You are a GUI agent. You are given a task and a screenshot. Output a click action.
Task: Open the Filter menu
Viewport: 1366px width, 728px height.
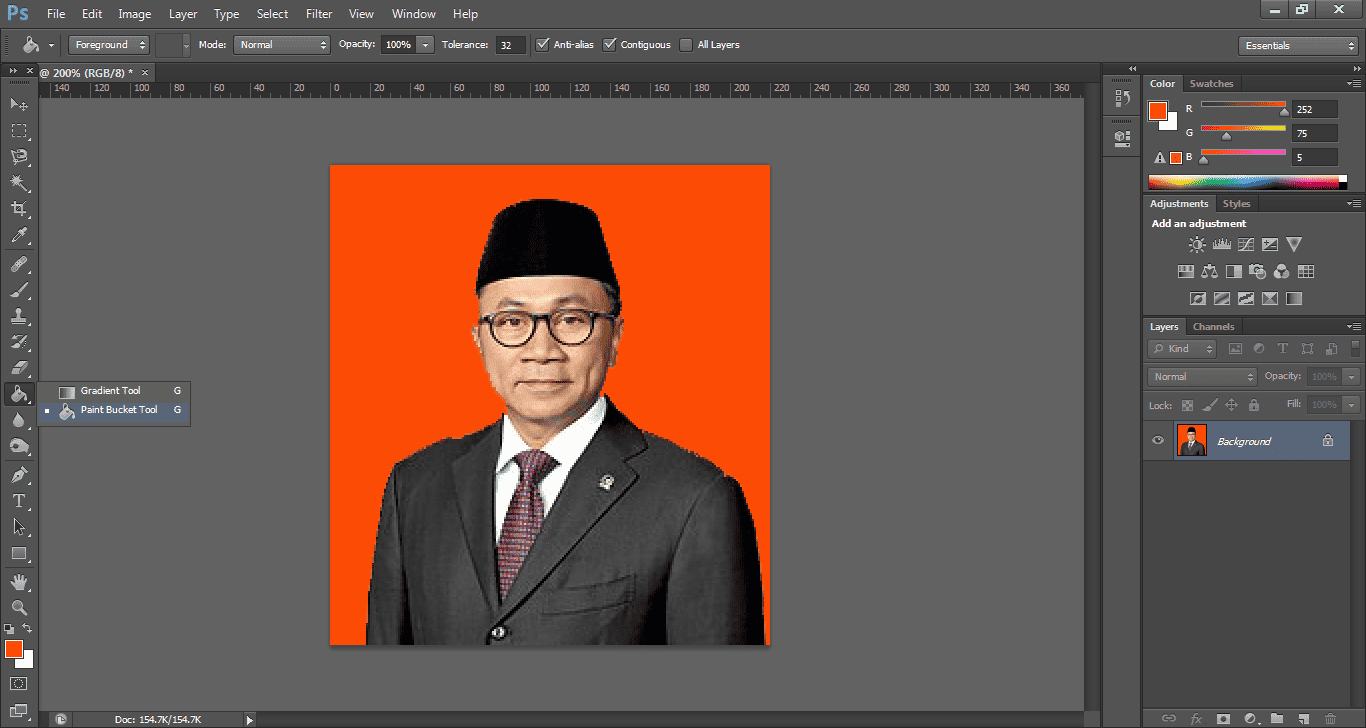[x=319, y=14]
